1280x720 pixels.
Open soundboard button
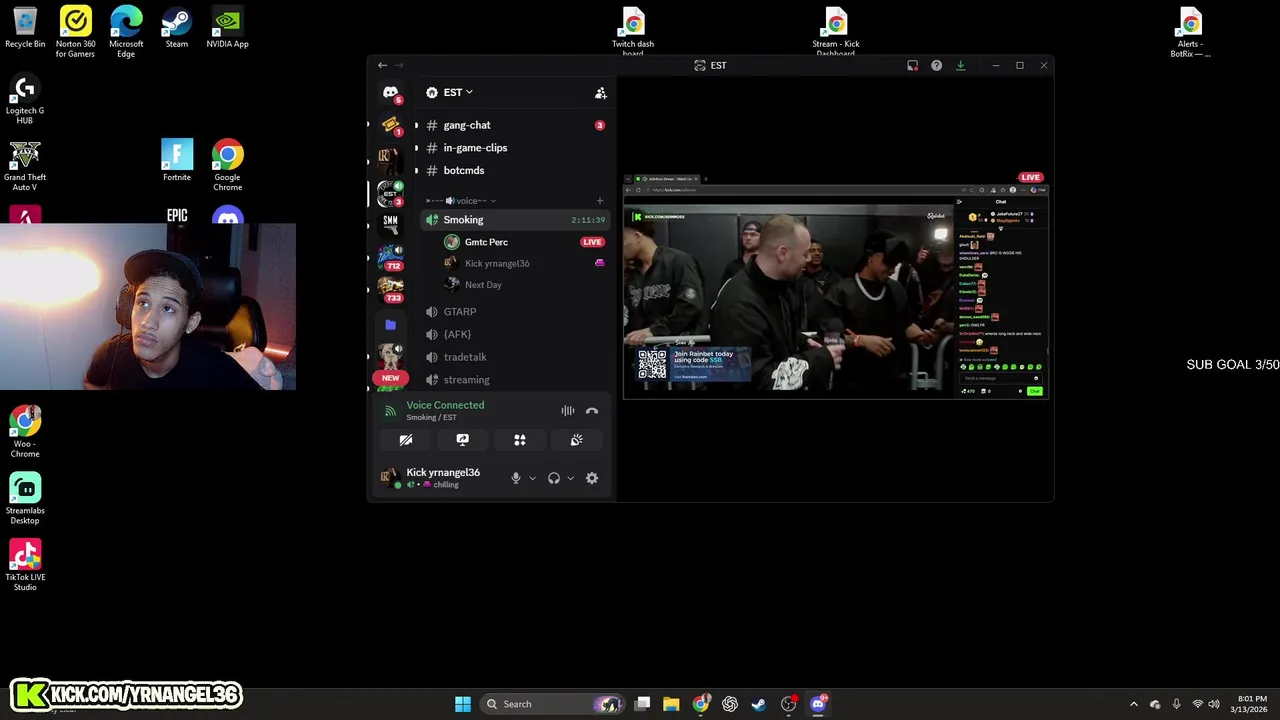pyautogui.click(x=577, y=440)
